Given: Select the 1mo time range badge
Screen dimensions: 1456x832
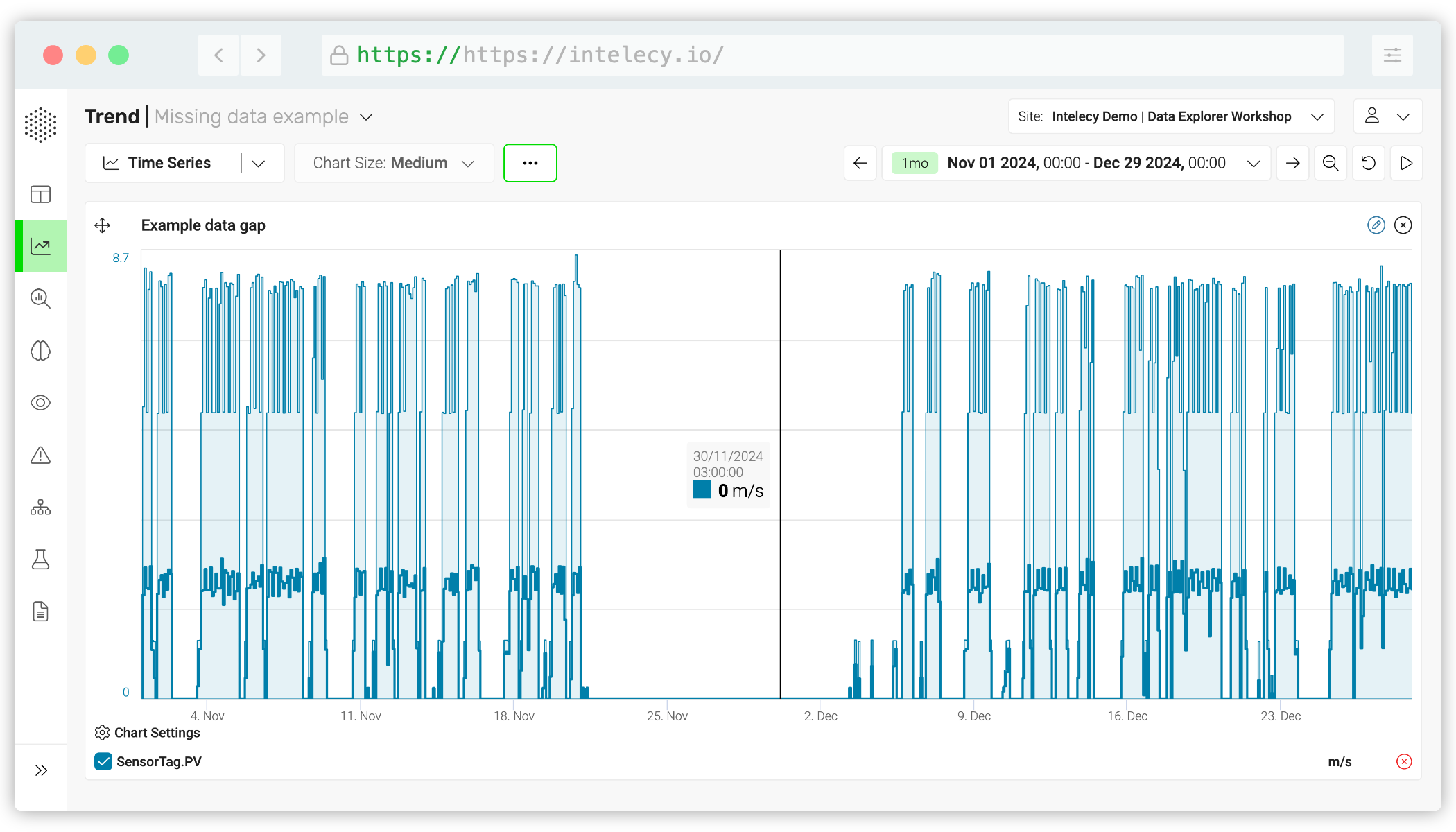Looking at the screenshot, I should click(915, 163).
